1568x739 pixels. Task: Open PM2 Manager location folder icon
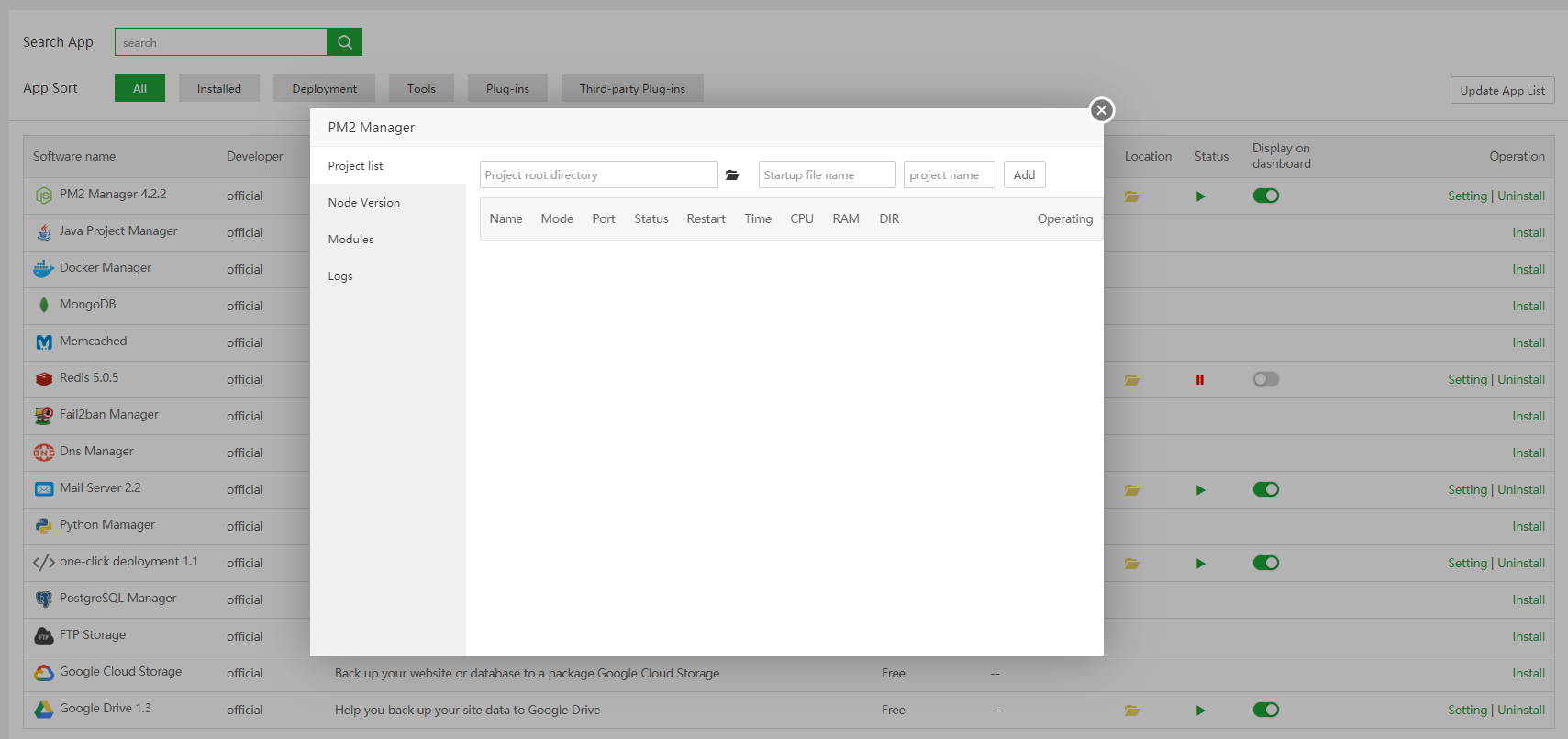pyautogui.click(x=1132, y=196)
